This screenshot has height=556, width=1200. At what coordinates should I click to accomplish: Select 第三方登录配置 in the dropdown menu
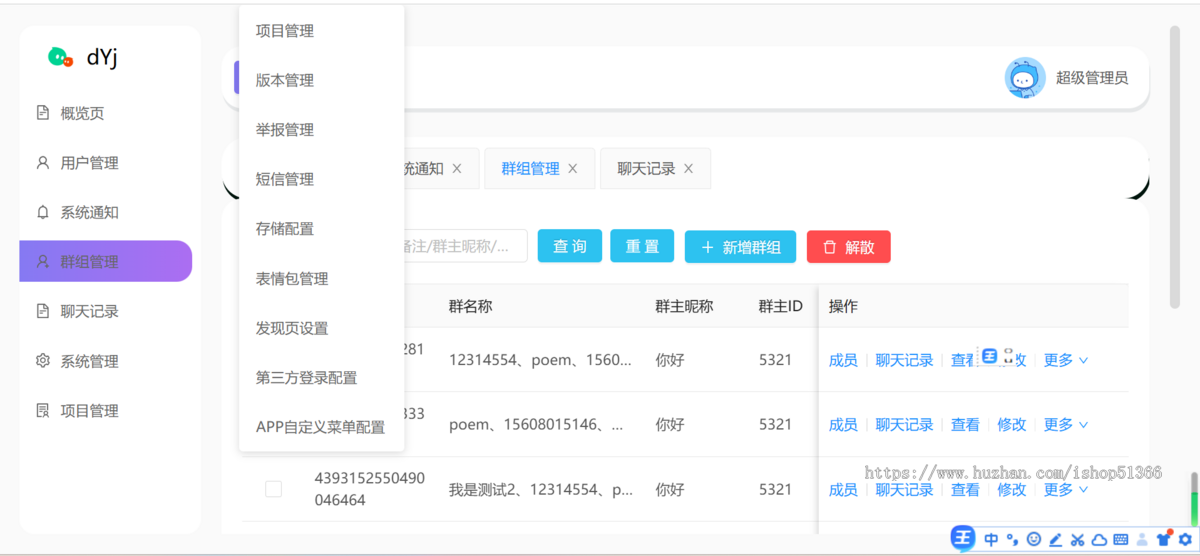pos(322,377)
